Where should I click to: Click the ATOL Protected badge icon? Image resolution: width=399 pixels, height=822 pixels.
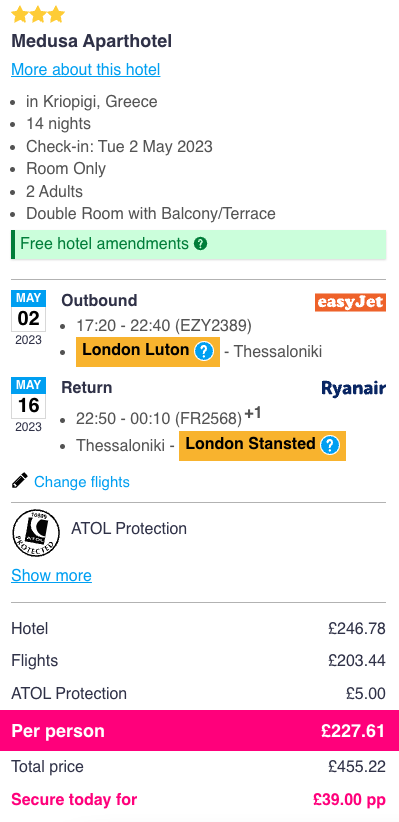click(36, 533)
